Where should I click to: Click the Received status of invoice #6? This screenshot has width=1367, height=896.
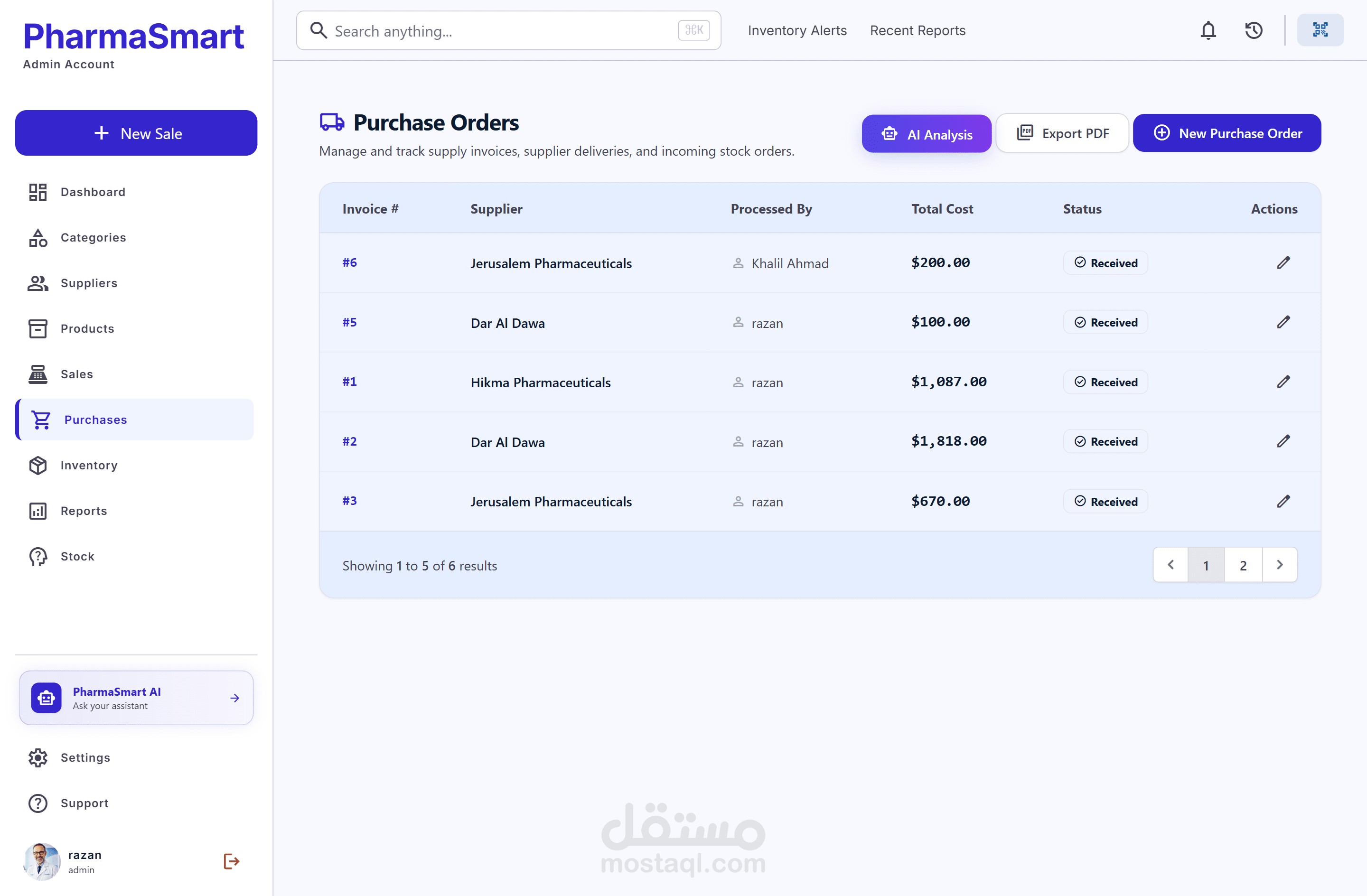click(x=1105, y=263)
